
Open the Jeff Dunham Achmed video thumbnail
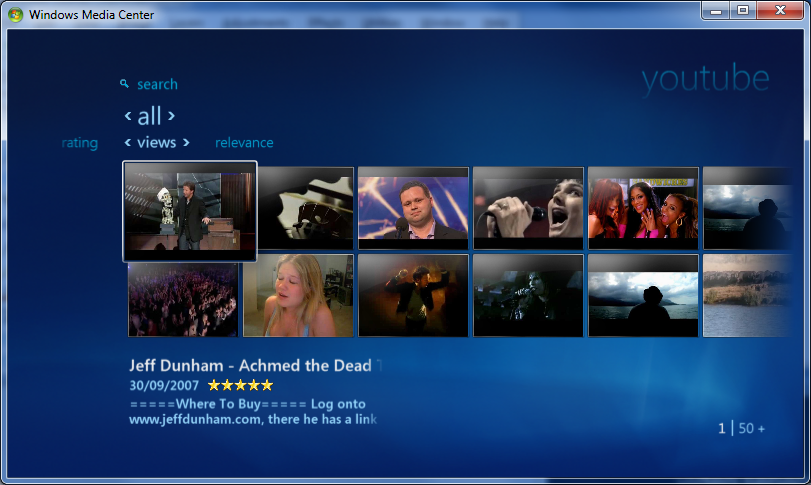190,211
